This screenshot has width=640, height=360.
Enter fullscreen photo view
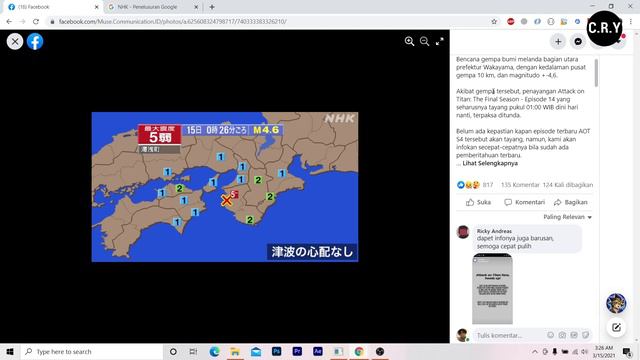(440, 41)
